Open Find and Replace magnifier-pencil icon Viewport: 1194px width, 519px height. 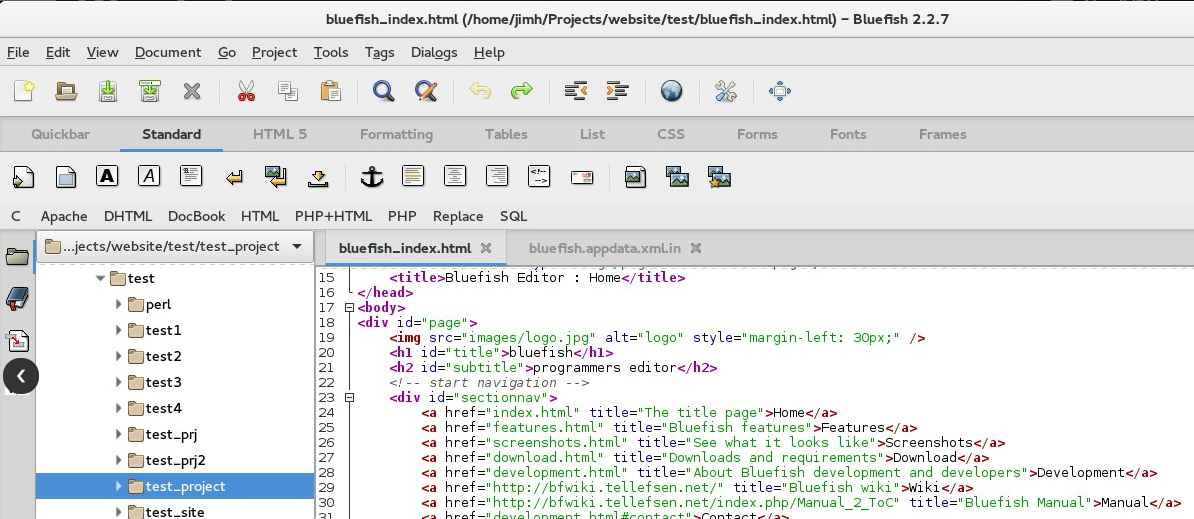pyautogui.click(x=426, y=91)
